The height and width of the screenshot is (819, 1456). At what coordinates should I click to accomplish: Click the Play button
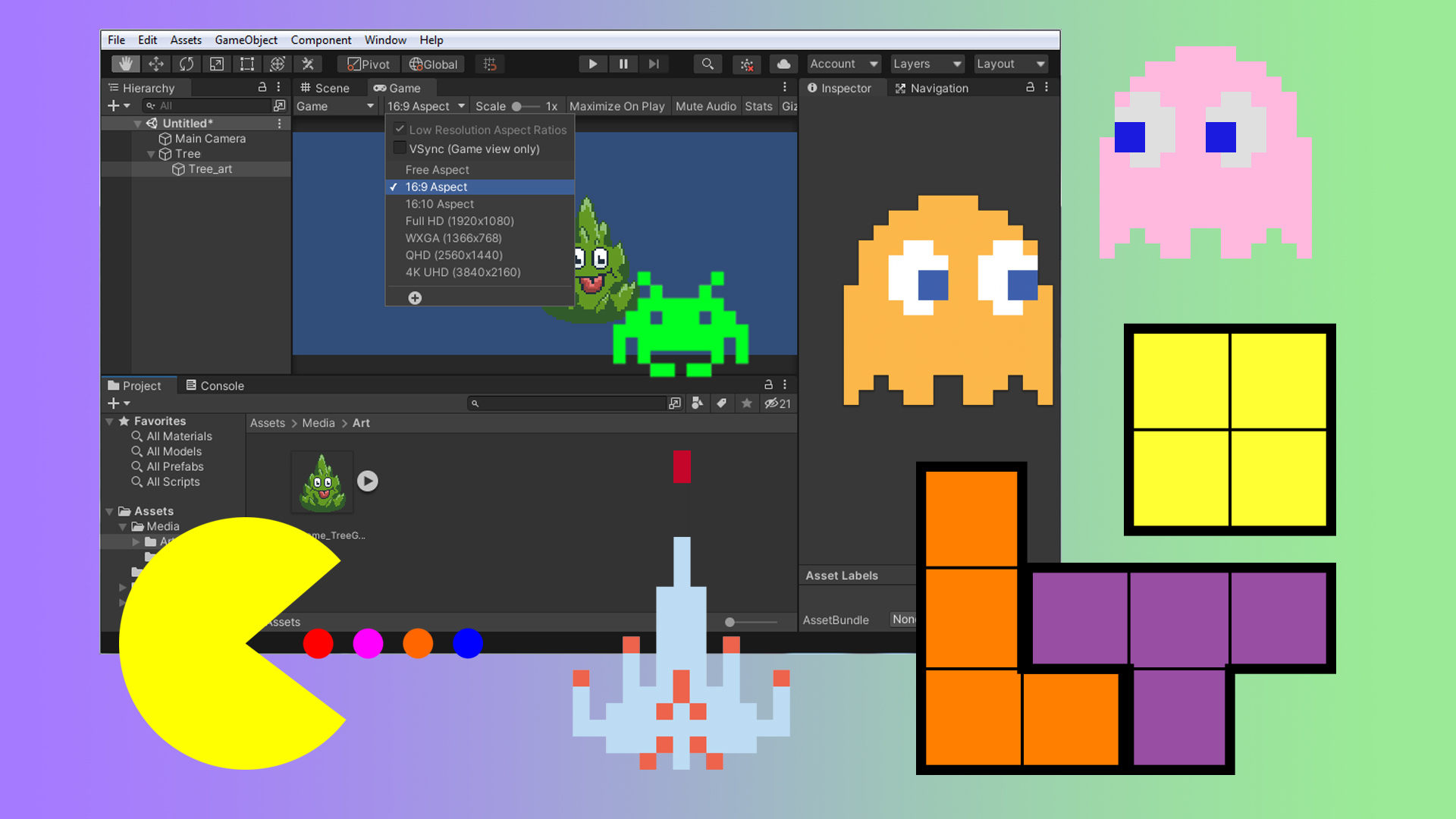point(593,64)
